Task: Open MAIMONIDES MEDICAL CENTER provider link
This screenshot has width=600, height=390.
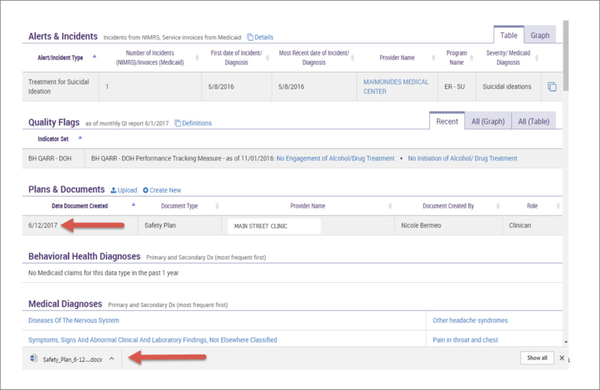Action: tap(396, 86)
